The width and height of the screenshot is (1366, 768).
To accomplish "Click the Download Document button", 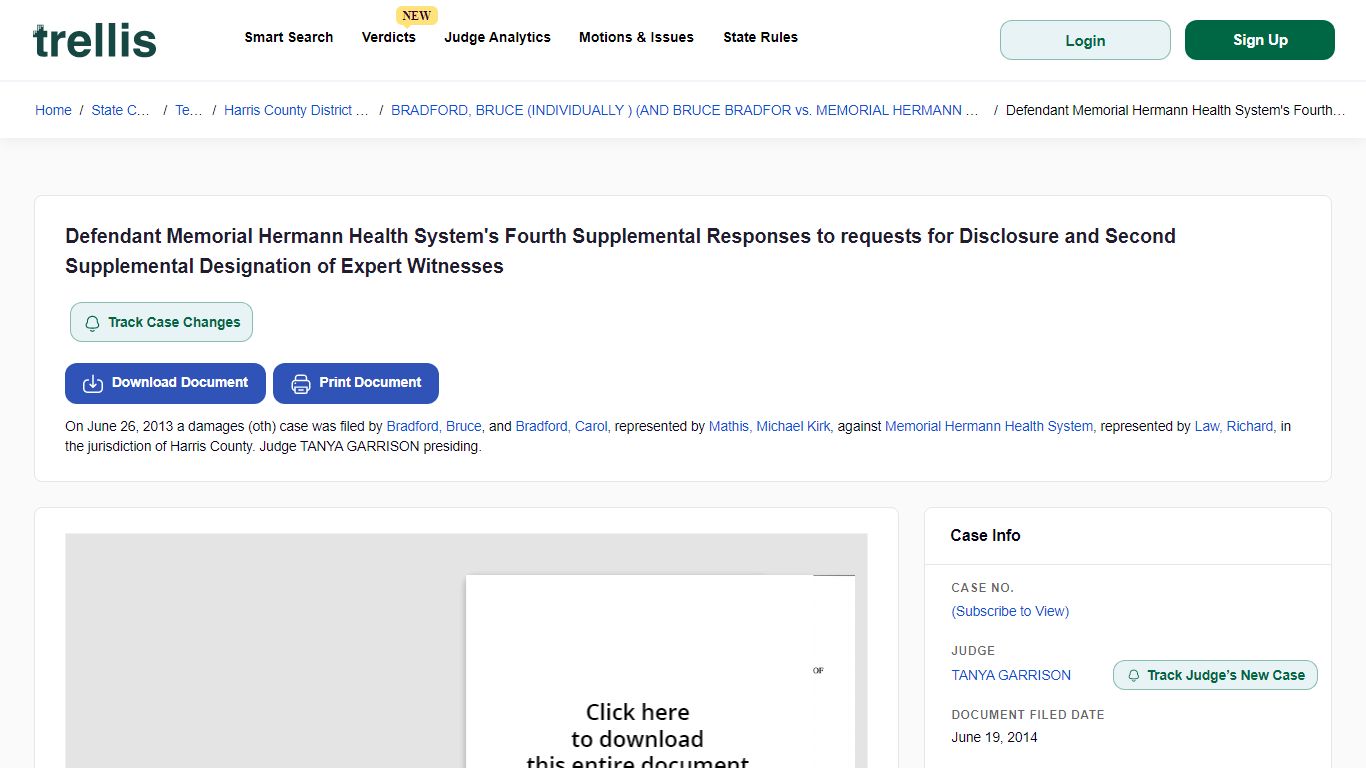I will [x=165, y=383].
